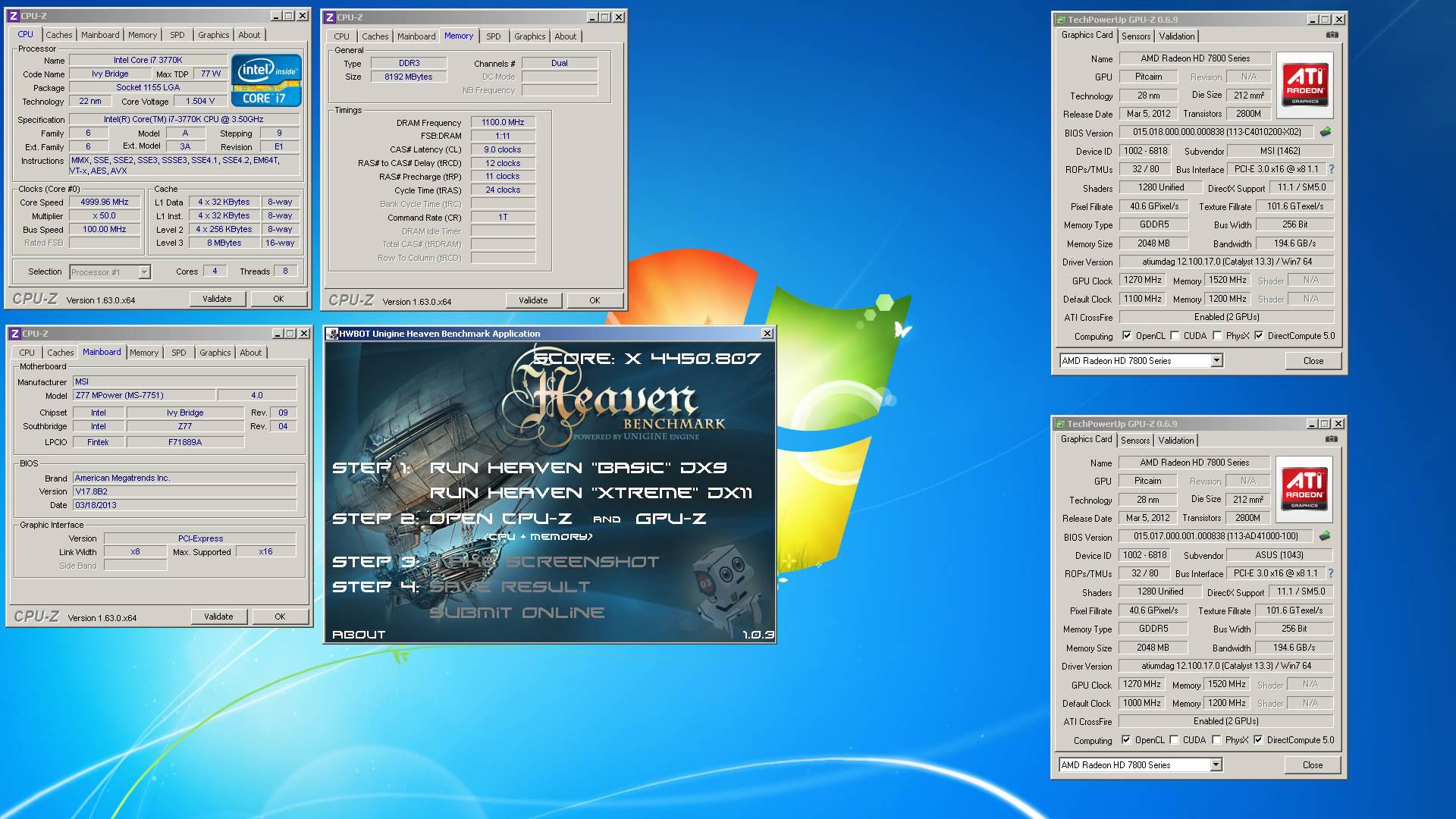Click Subvendor MSI (1462) field
The width and height of the screenshot is (1456, 819).
(1280, 151)
